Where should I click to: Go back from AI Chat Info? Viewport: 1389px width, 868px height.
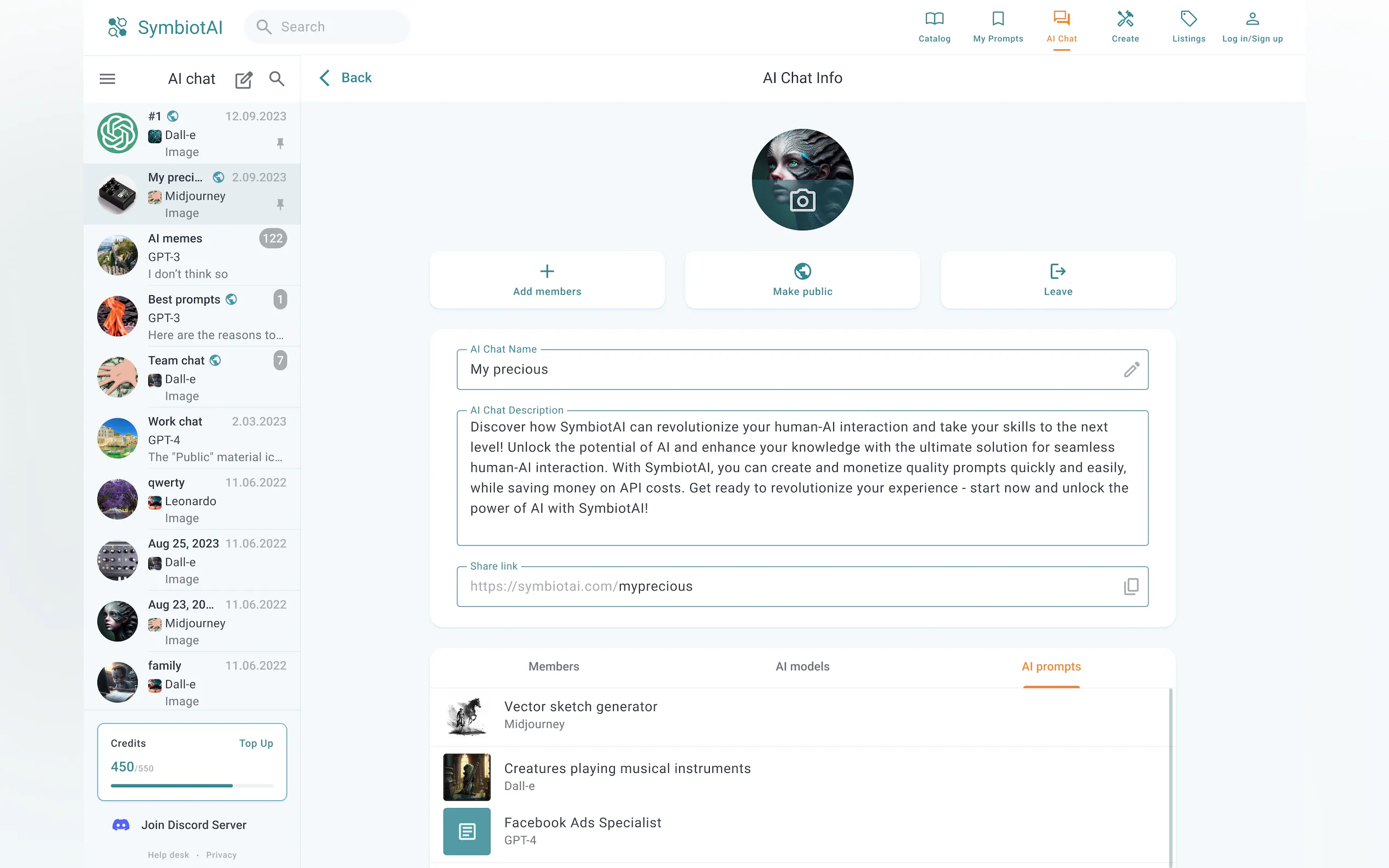tap(345, 78)
